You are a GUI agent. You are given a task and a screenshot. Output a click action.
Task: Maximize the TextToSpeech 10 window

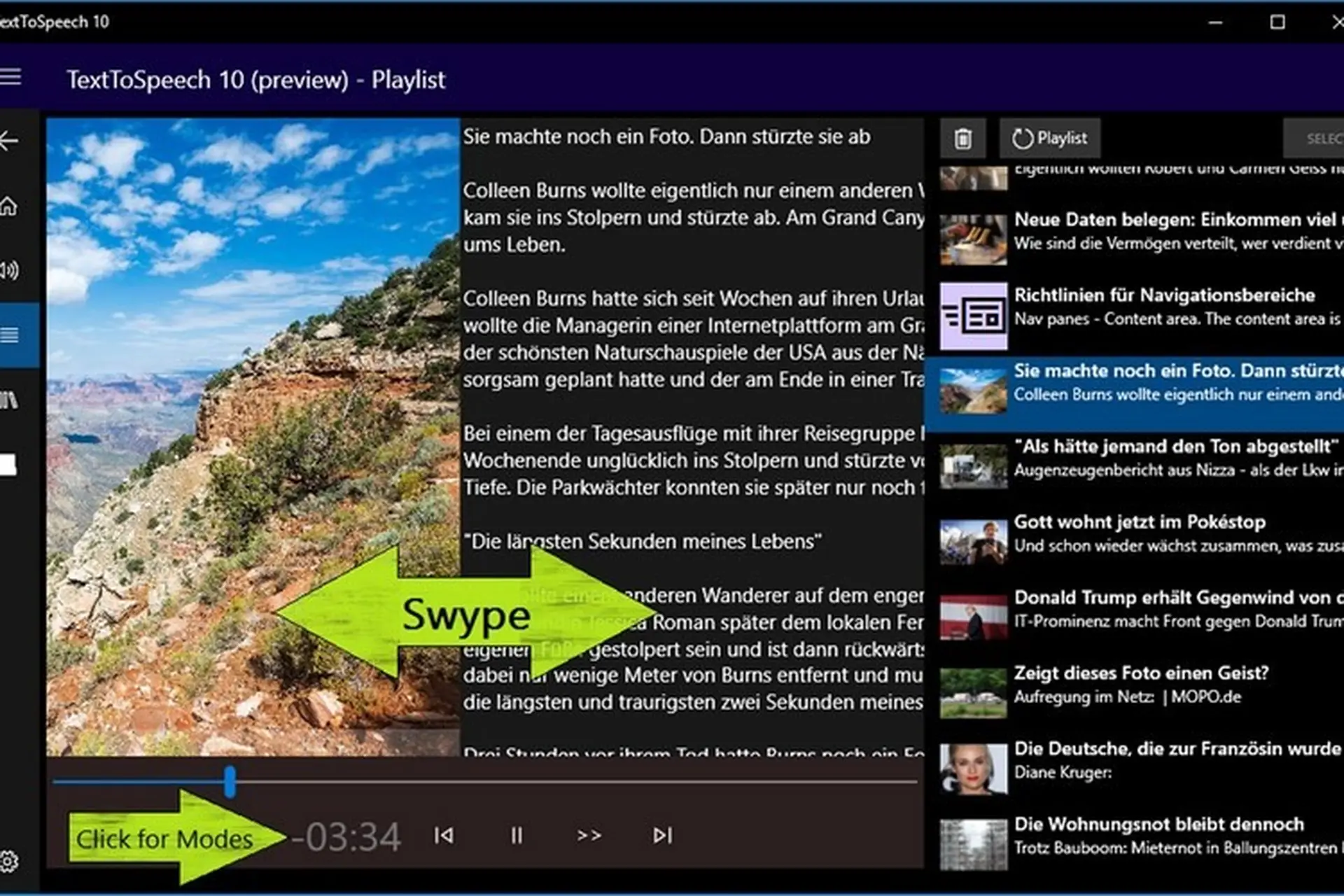[1277, 22]
